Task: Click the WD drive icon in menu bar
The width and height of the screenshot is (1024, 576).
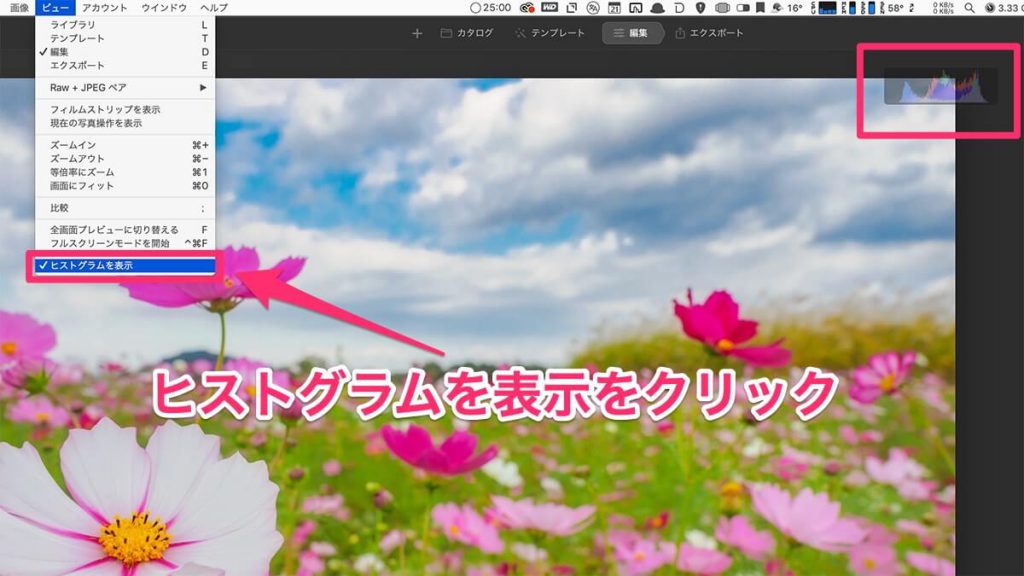Action: 550,8
